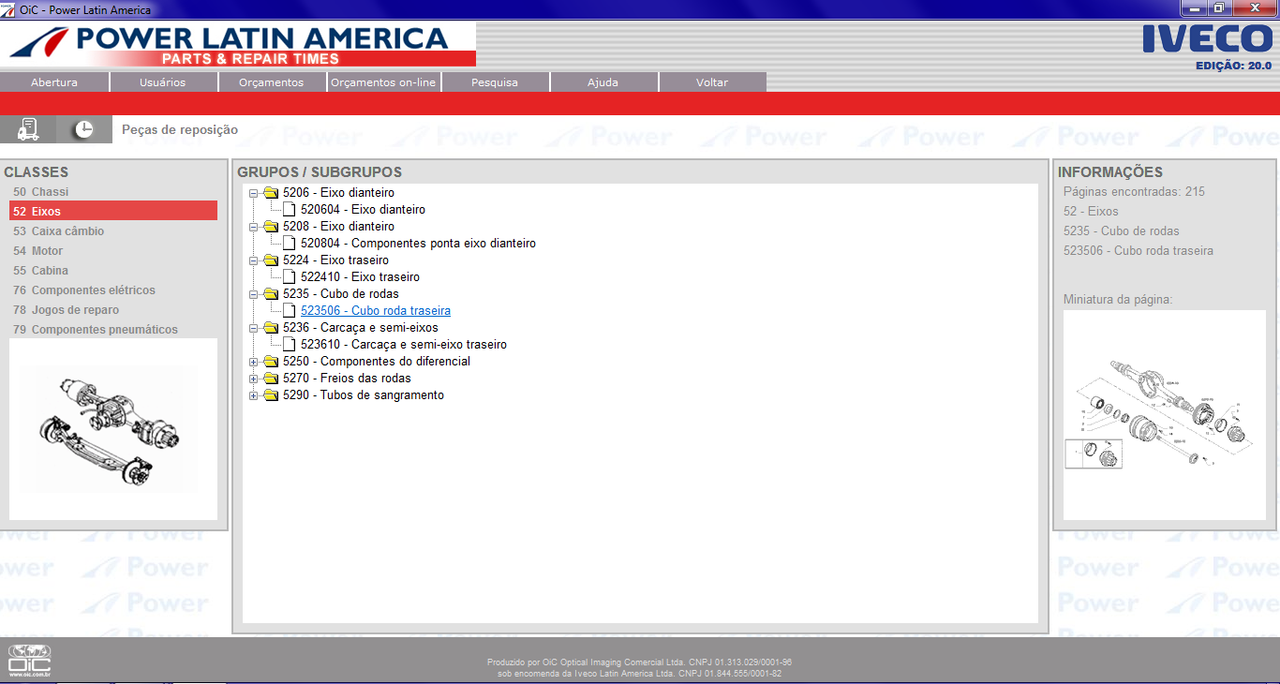The width and height of the screenshot is (1280, 684).
Task: Click folder icon of 5224 Eixo traseiro
Action: (x=271, y=261)
